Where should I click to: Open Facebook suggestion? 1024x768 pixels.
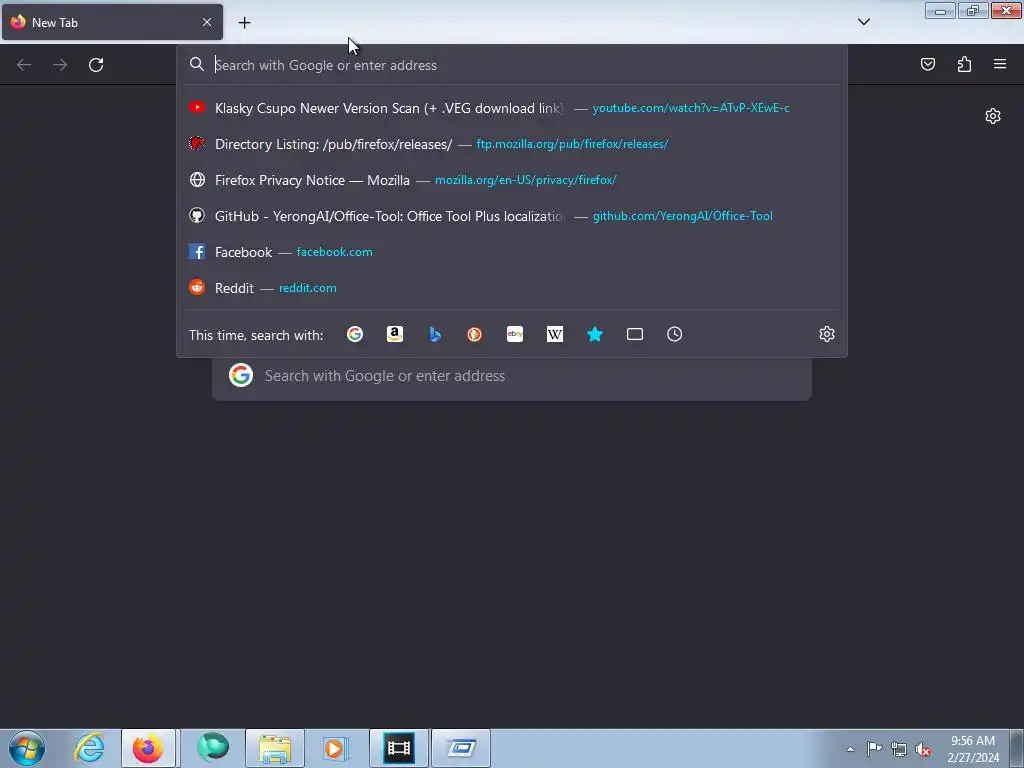[x=512, y=251]
